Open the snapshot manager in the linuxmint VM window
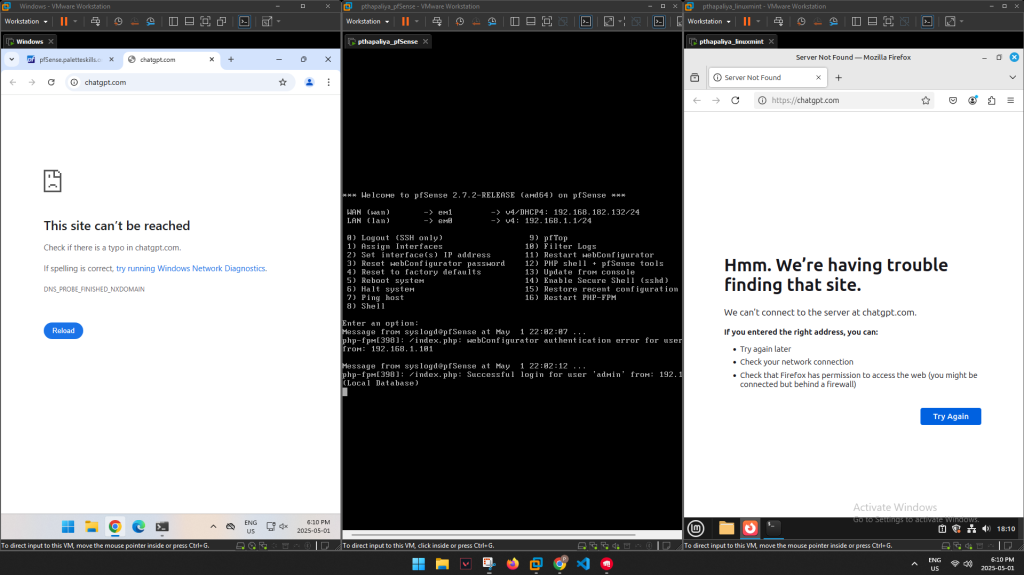 [834, 22]
